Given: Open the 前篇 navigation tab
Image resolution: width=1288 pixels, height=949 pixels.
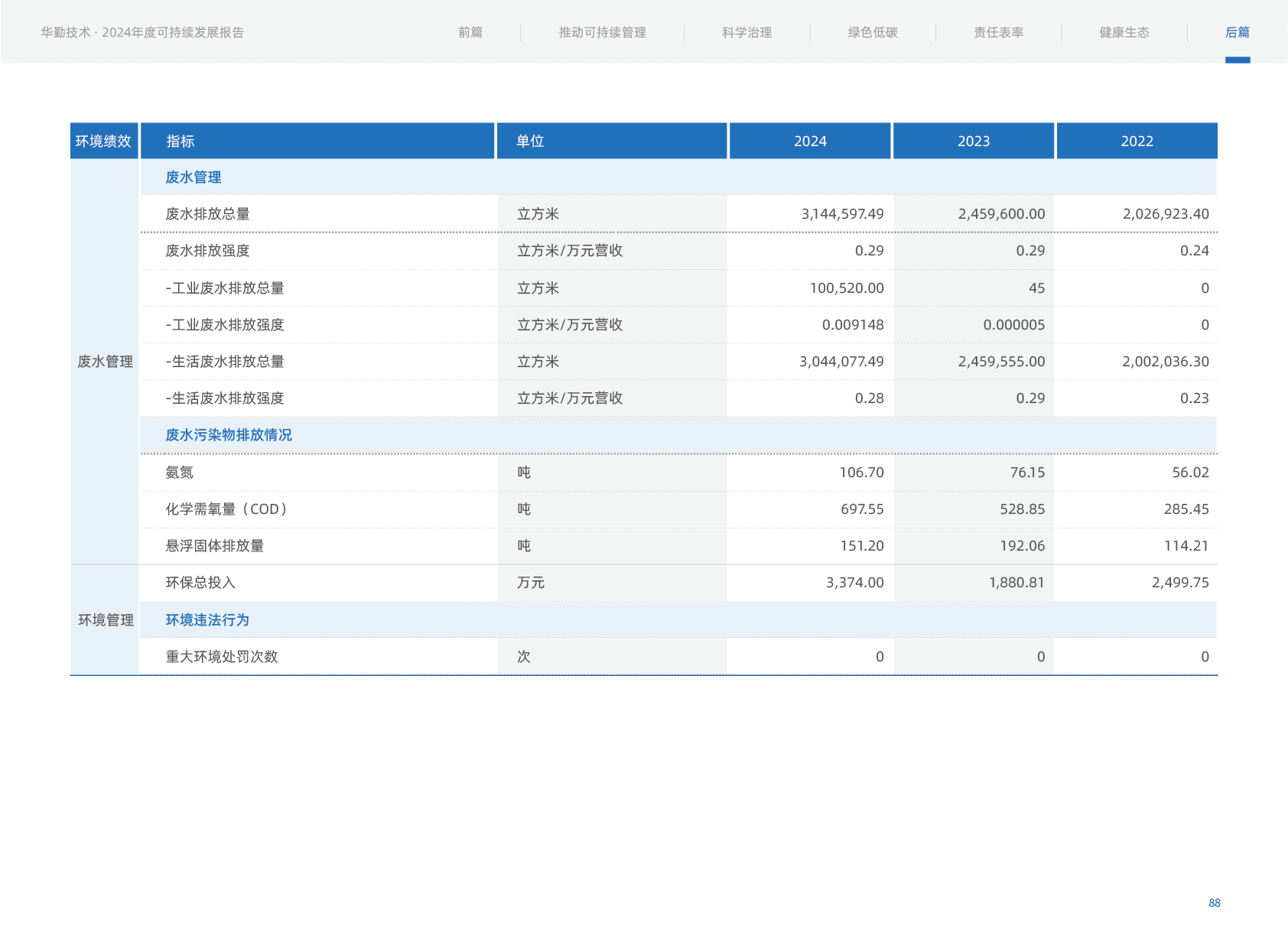Looking at the screenshot, I should pyautogui.click(x=470, y=32).
